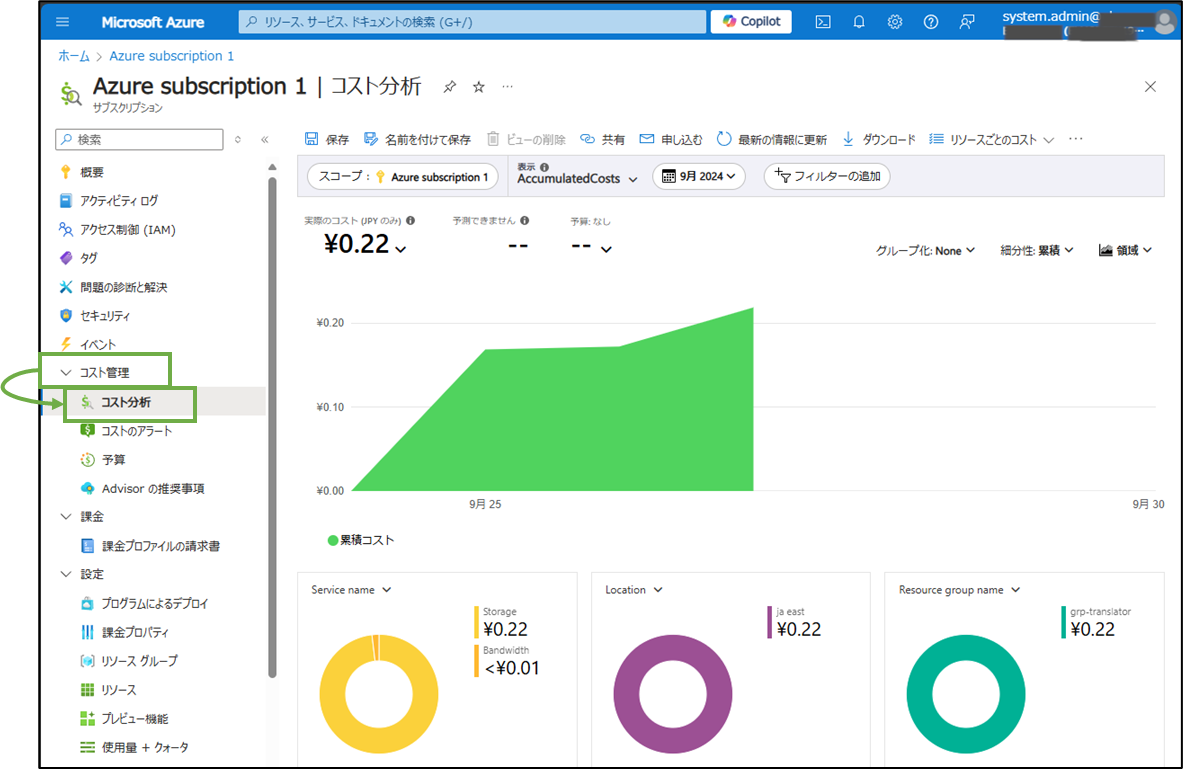Open コストのアラート in the sidebar
Screen dimensions: 1183x769
tap(137, 431)
